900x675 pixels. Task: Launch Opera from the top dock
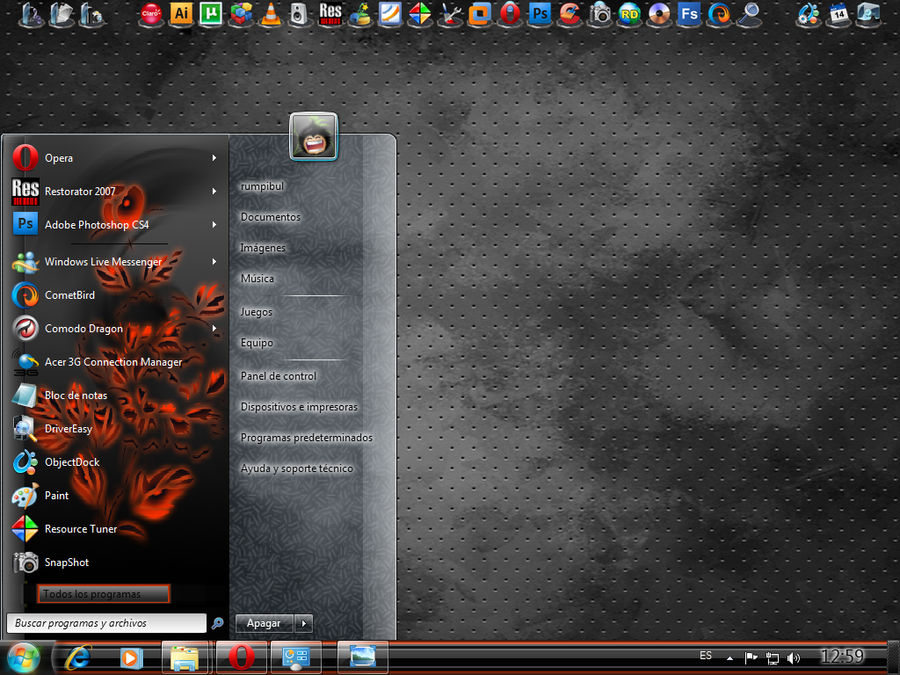click(x=509, y=14)
